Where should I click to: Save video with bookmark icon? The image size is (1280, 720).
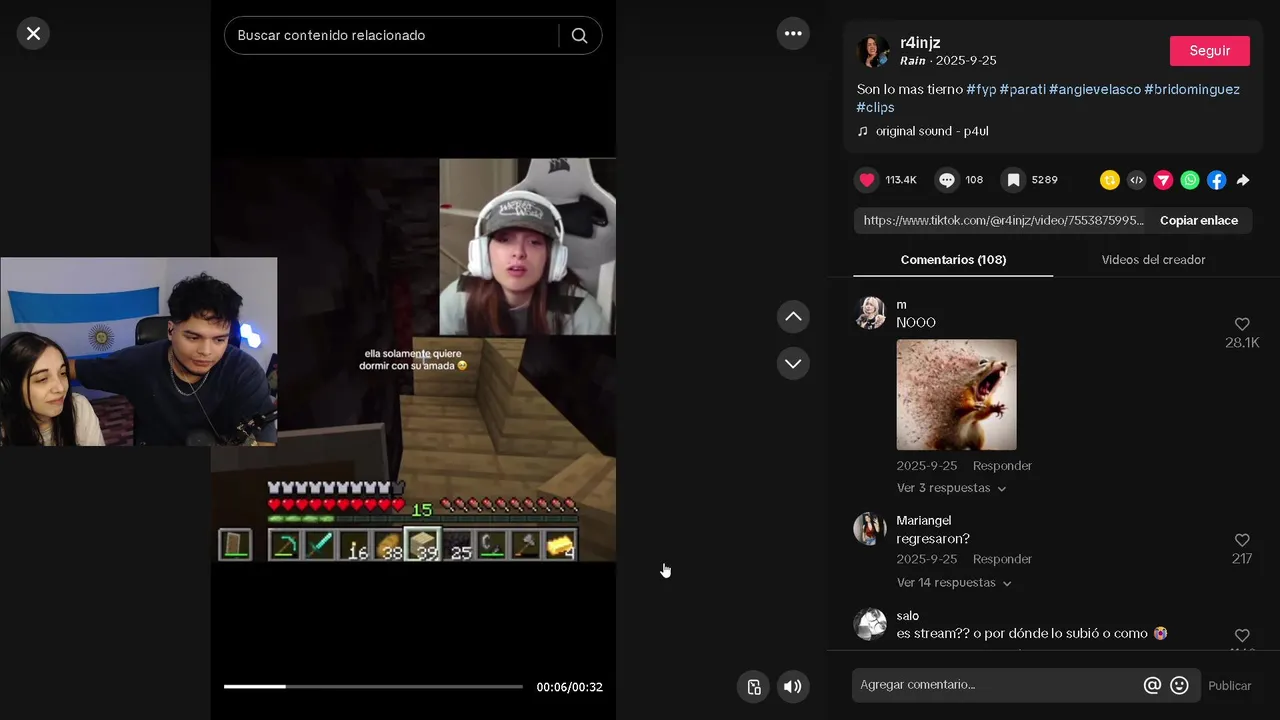(x=1013, y=180)
